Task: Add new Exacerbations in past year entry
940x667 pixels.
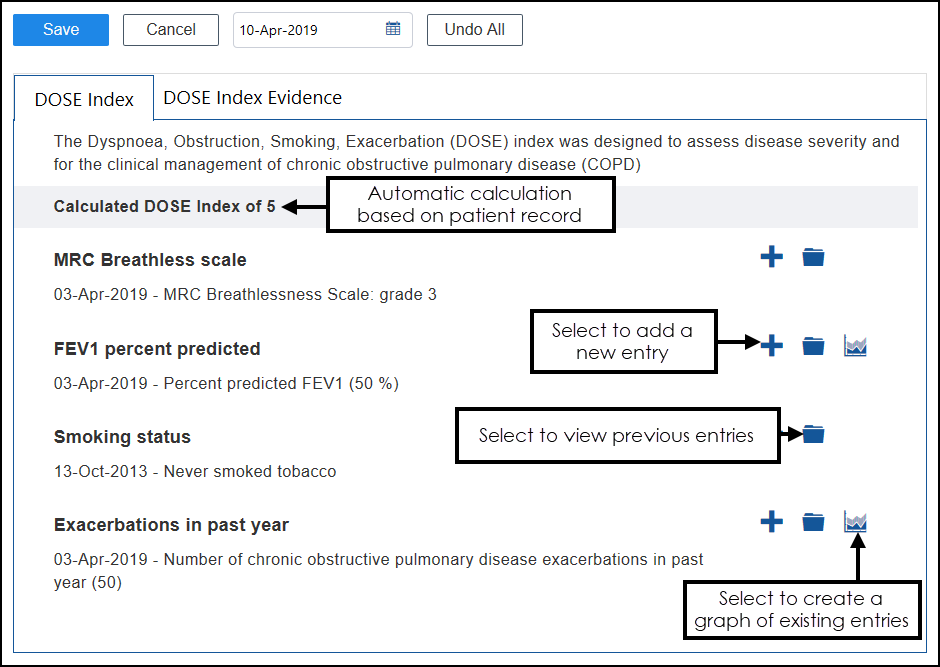Action: pos(771,522)
